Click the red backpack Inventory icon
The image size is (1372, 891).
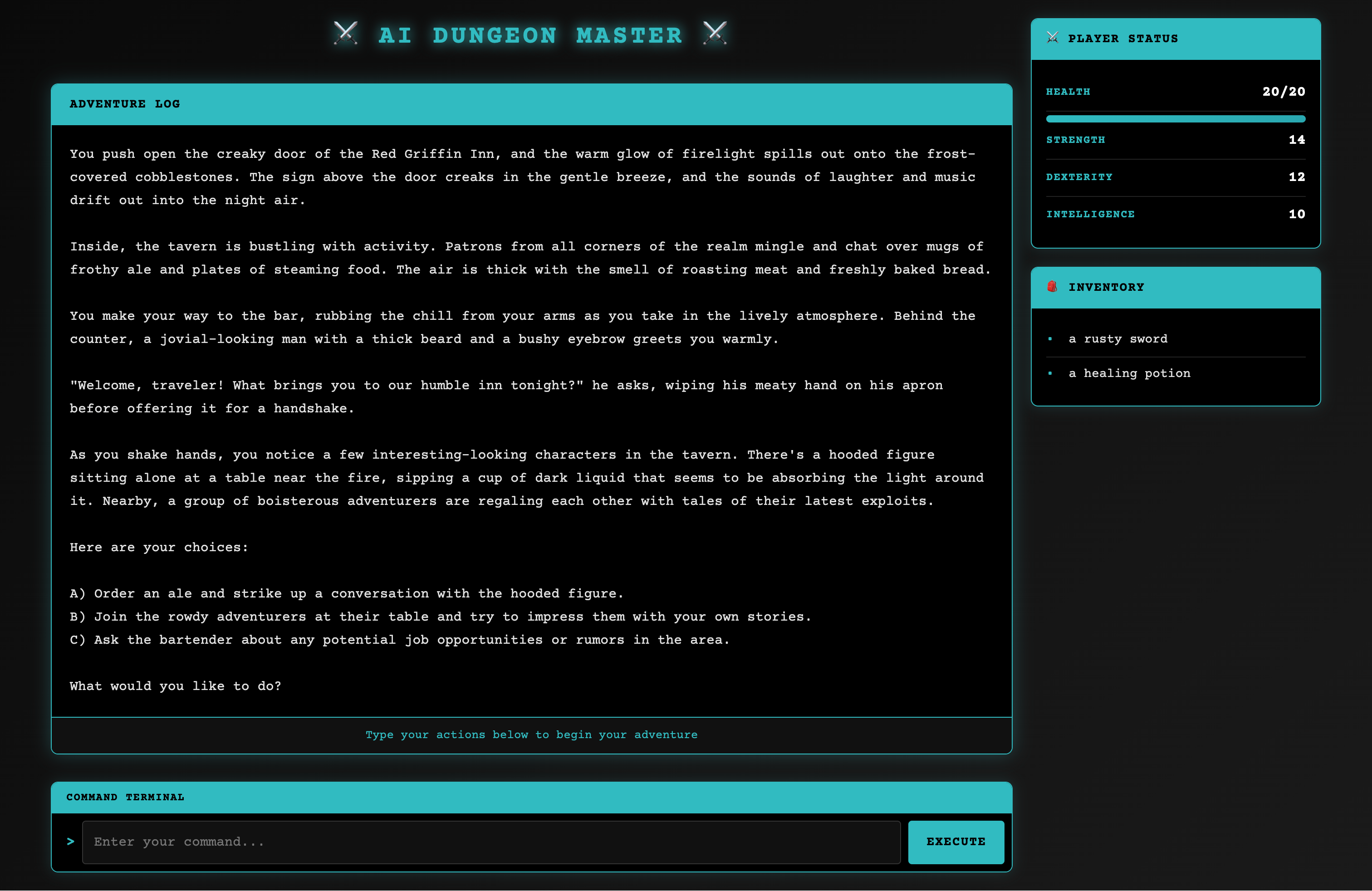tap(1052, 286)
